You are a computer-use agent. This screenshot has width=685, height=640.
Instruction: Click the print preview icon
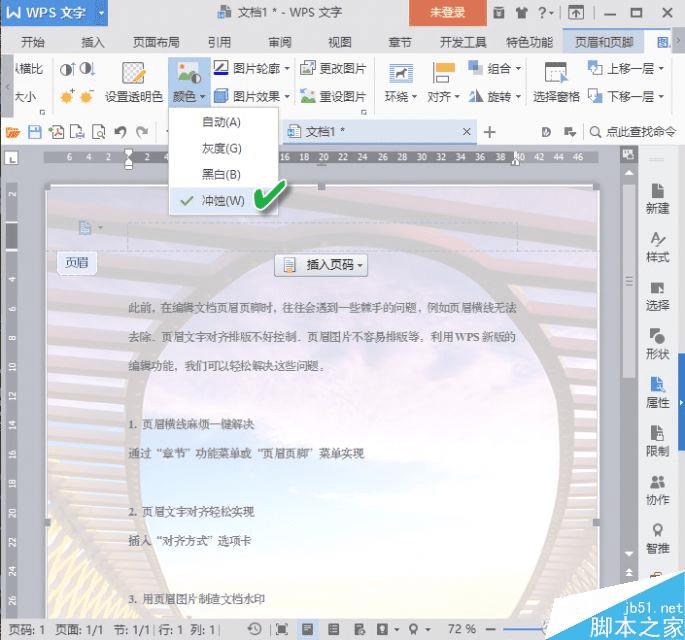coord(99,132)
